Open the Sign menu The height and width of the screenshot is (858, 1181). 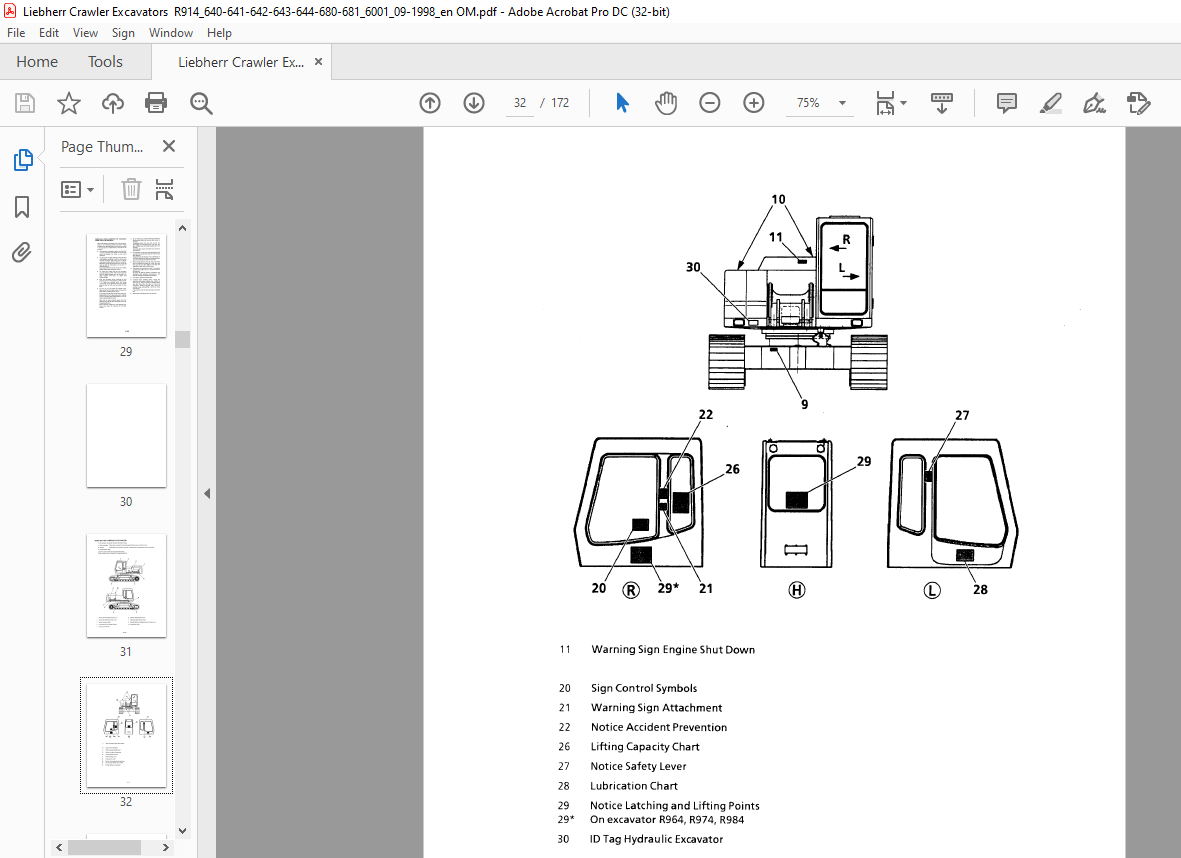coord(123,32)
